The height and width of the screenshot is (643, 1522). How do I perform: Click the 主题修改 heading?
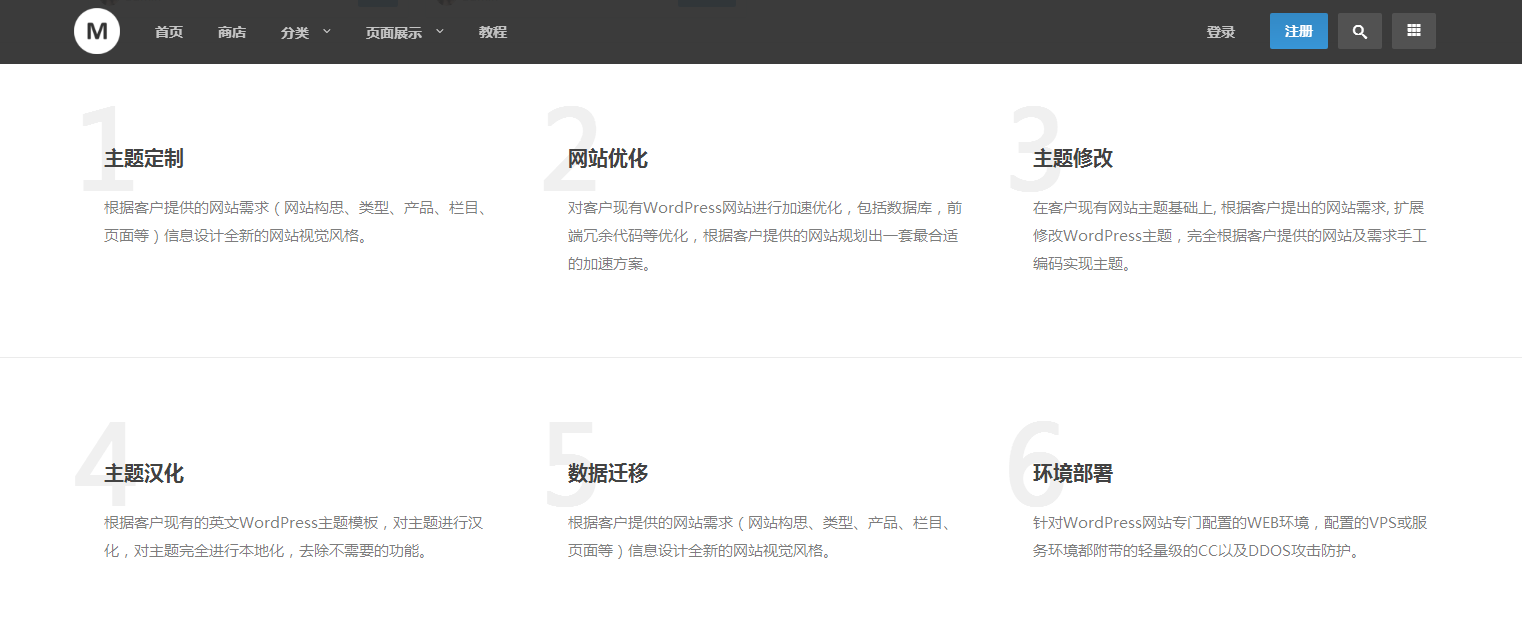(x=1073, y=158)
